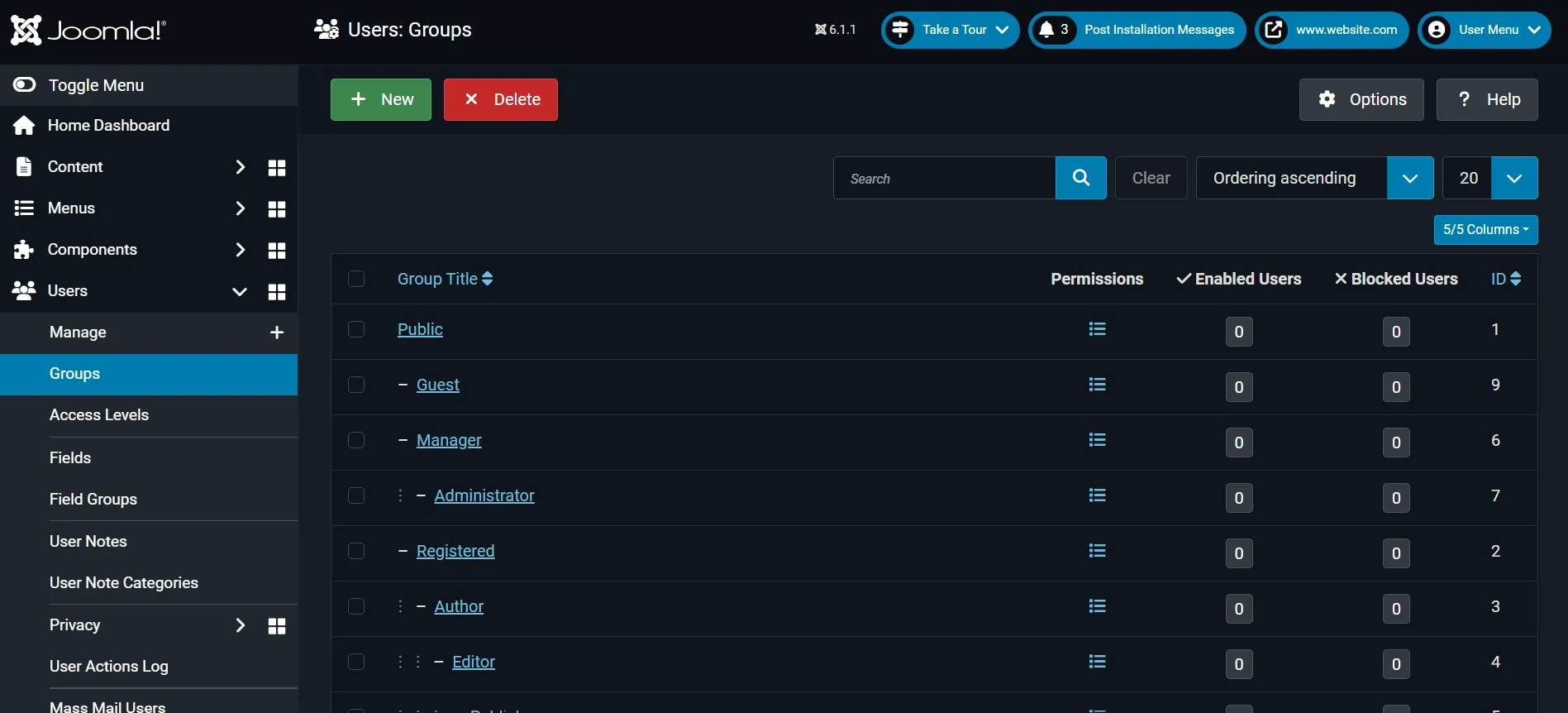1568x713 pixels.
Task: Open Menus dashboard grid icon
Action: point(277,209)
